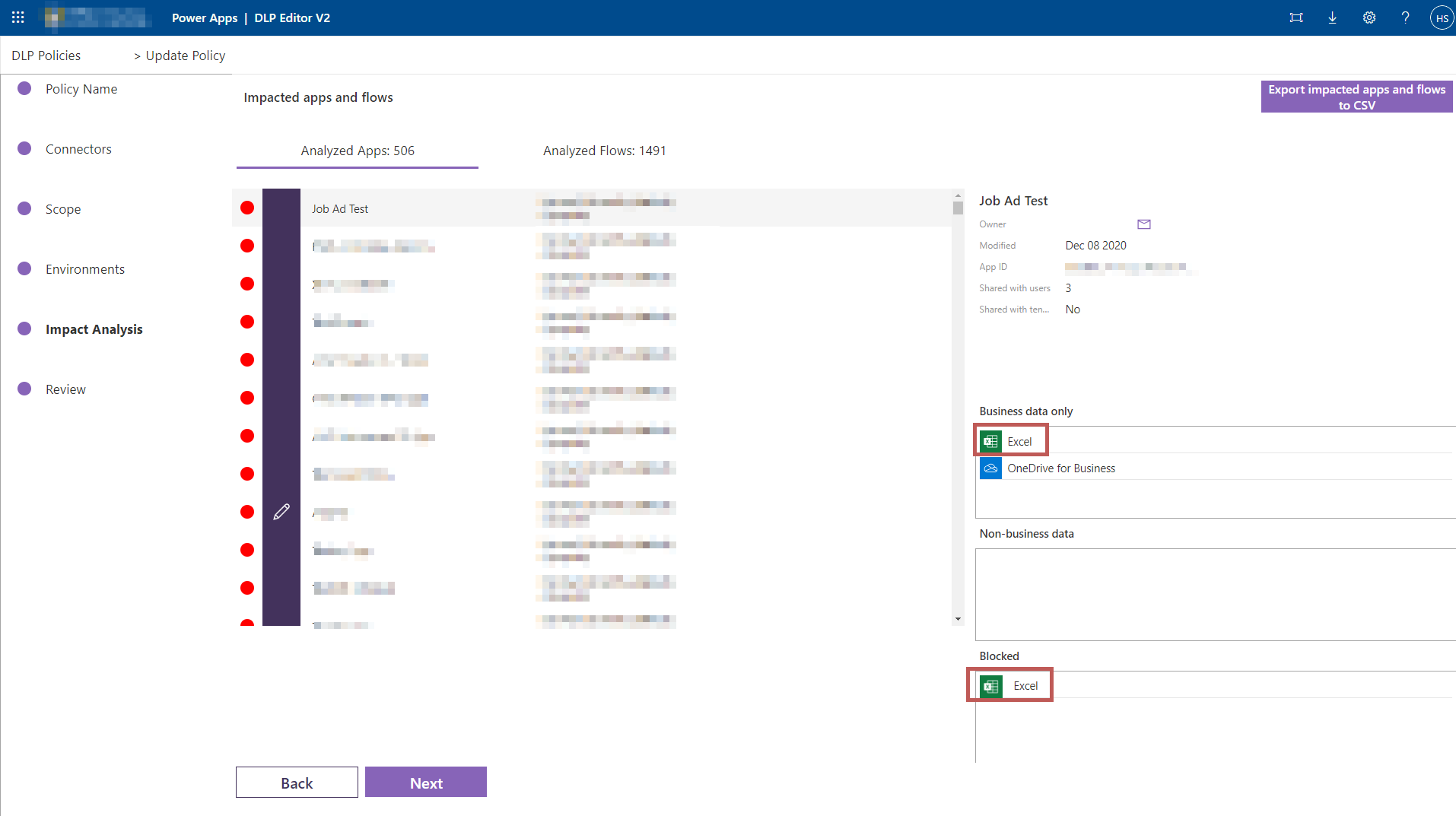
Task: Select the Connectors step indicator
Action: pos(78,148)
